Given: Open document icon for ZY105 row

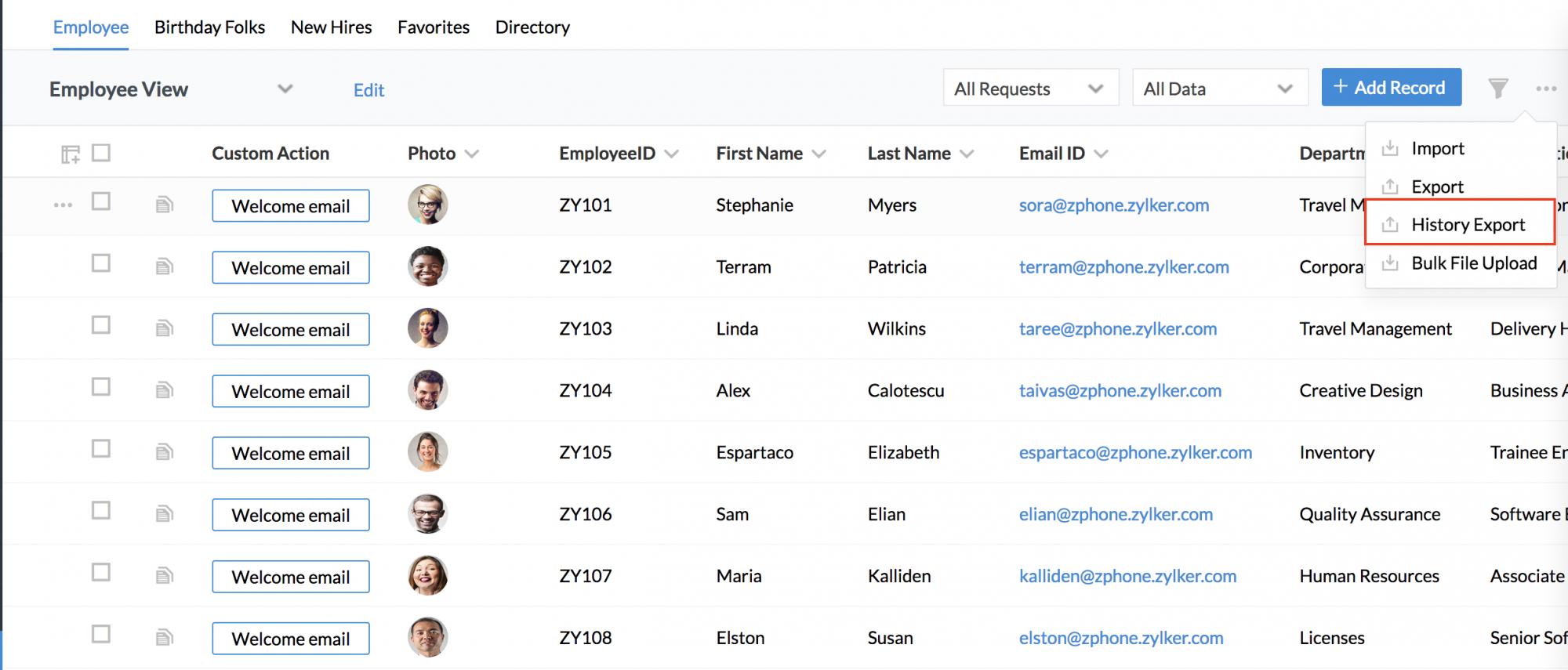Looking at the screenshot, I should 164,452.
